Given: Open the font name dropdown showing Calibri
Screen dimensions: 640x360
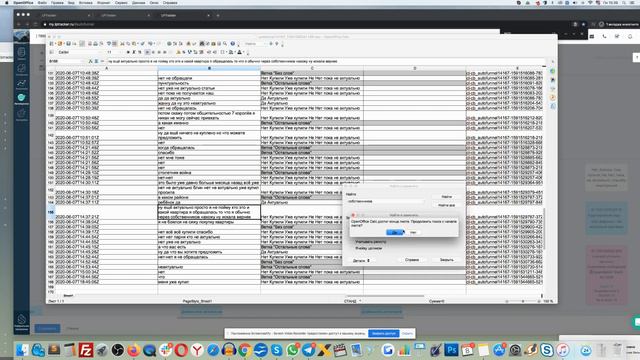Looking at the screenshot, I should click(x=80, y=52).
